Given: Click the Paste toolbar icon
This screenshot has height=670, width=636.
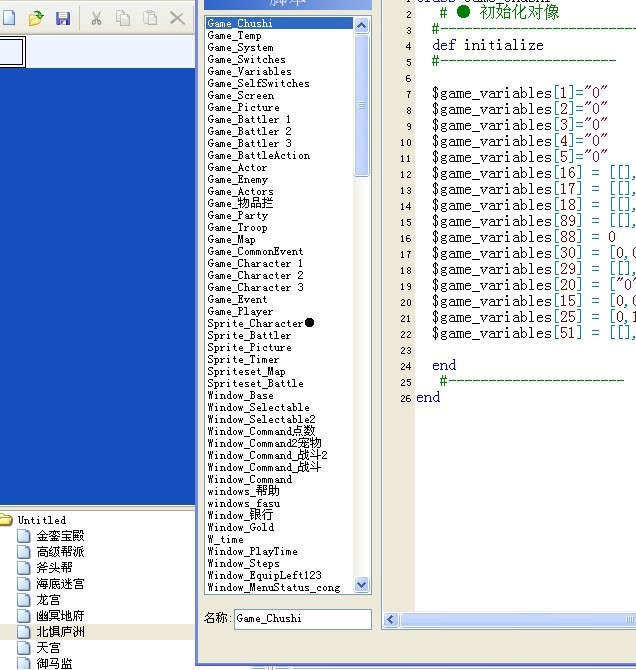Looking at the screenshot, I should 150,18.
